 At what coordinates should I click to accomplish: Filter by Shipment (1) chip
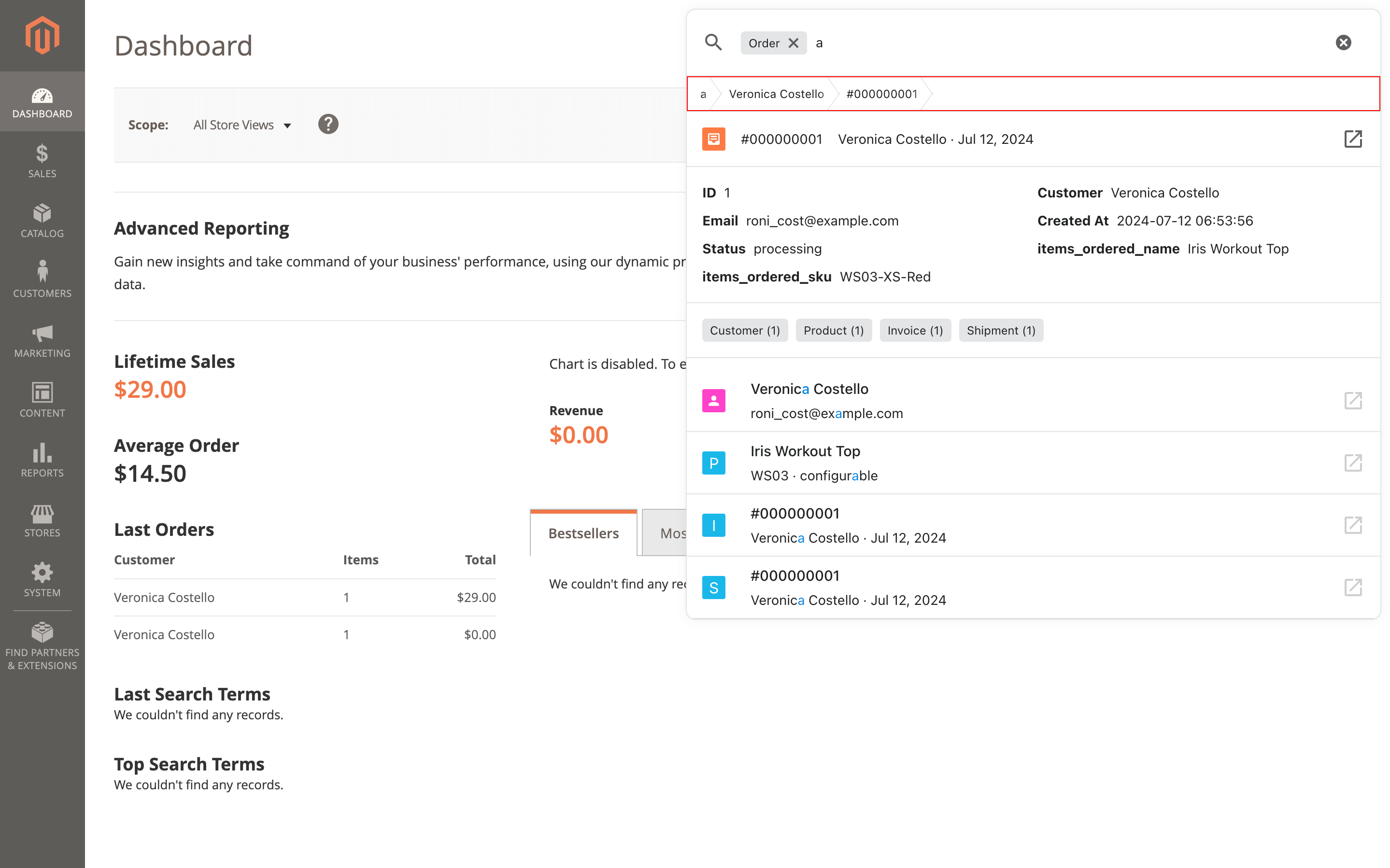pos(1000,331)
